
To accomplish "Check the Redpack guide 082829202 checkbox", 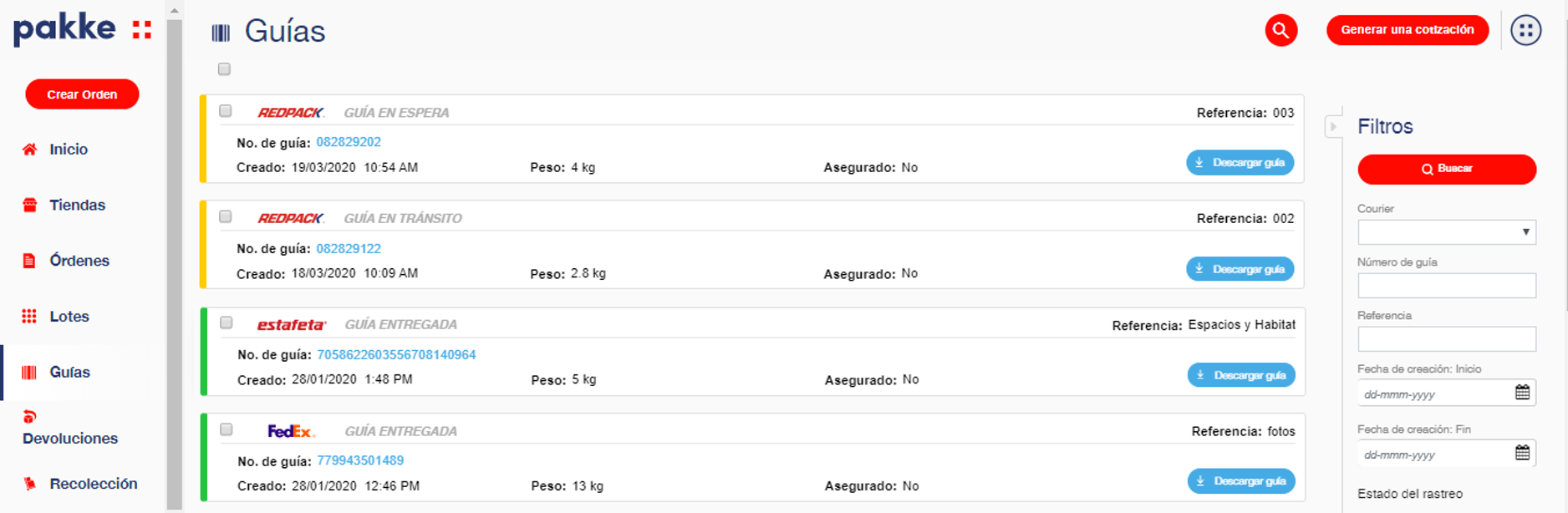I will point(226,111).
